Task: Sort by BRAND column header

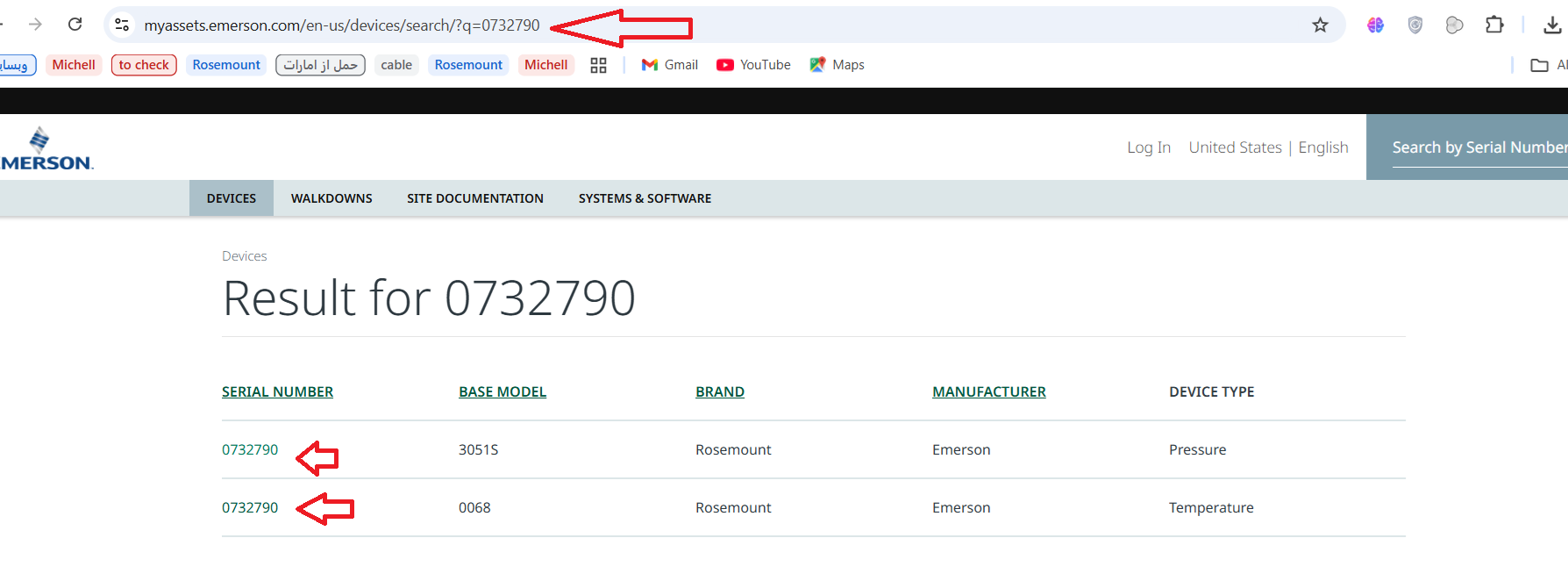Action: pyautogui.click(x=720, y=391)
